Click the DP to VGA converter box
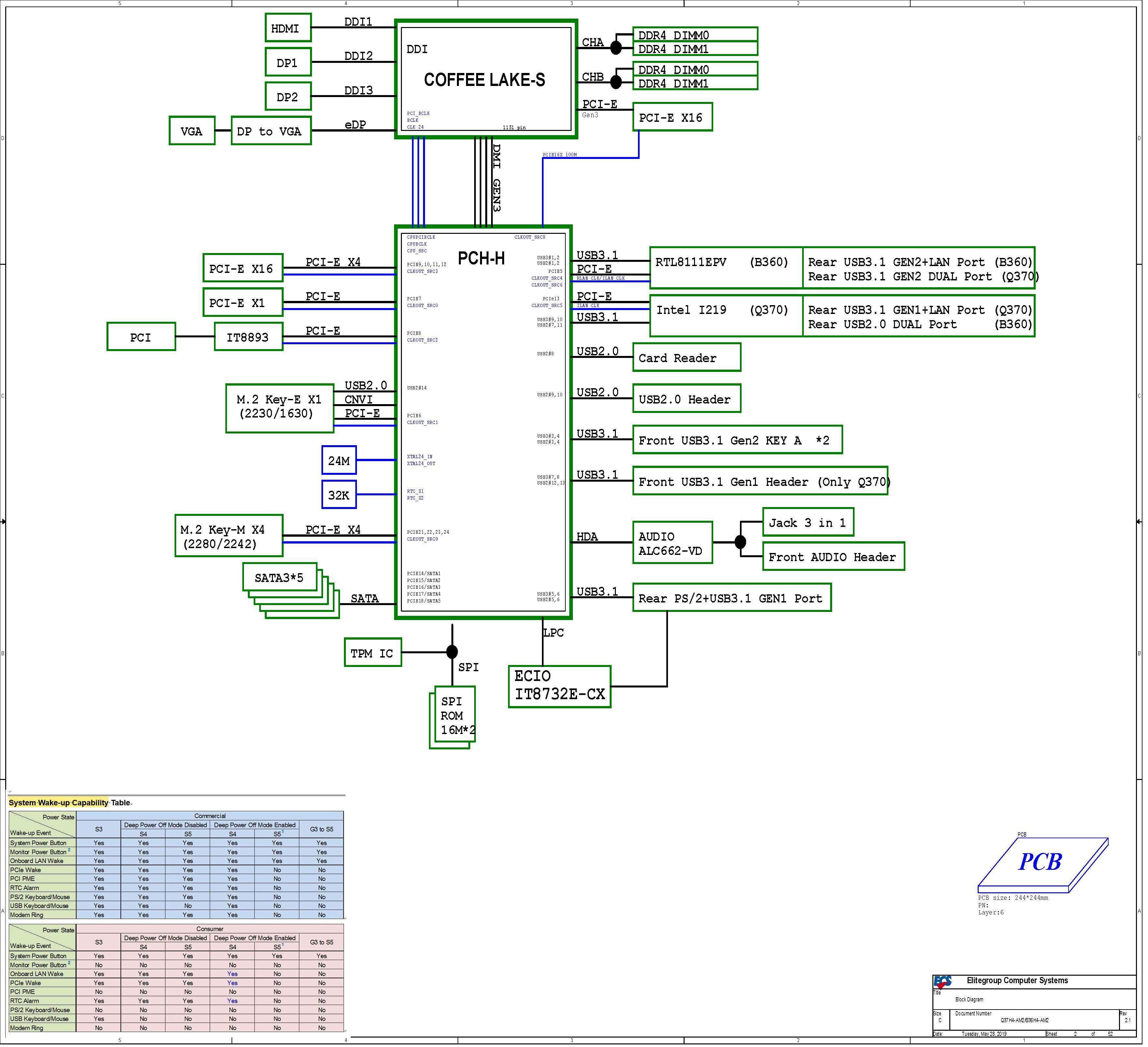Image resolution: width=1148 pixels, height=1047 pixels. point(271,131)
